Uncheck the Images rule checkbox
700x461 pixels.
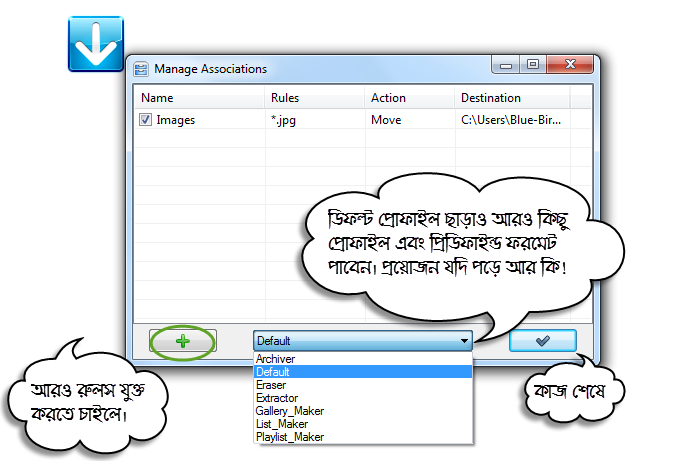[x=145, y=120]
